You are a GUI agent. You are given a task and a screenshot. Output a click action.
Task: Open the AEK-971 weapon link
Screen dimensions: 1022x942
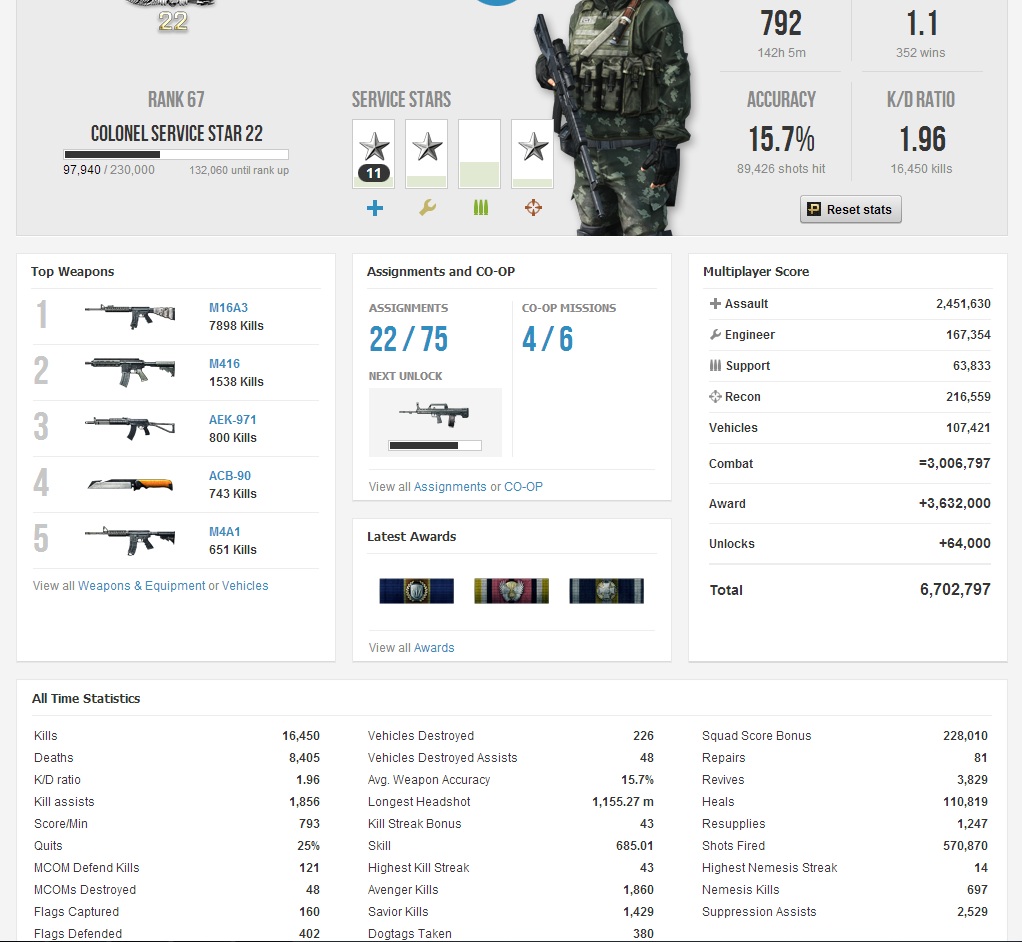233,420
